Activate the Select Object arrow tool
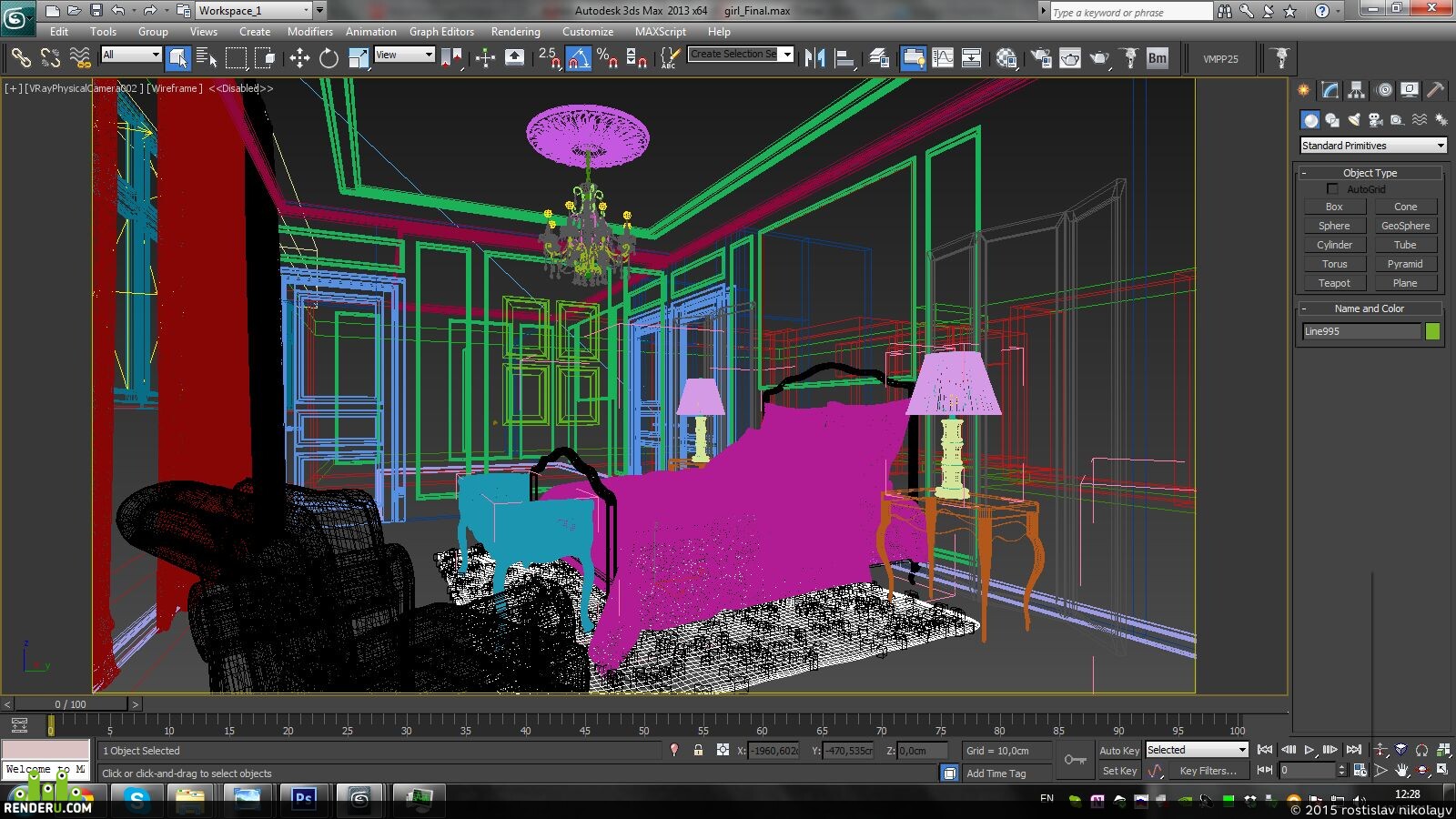 pyautogui.click(x=177, y=58)
